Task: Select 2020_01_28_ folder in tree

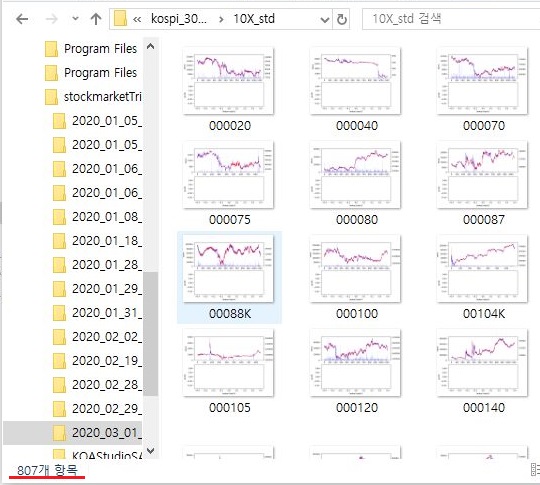Action: tap(97, 265)
